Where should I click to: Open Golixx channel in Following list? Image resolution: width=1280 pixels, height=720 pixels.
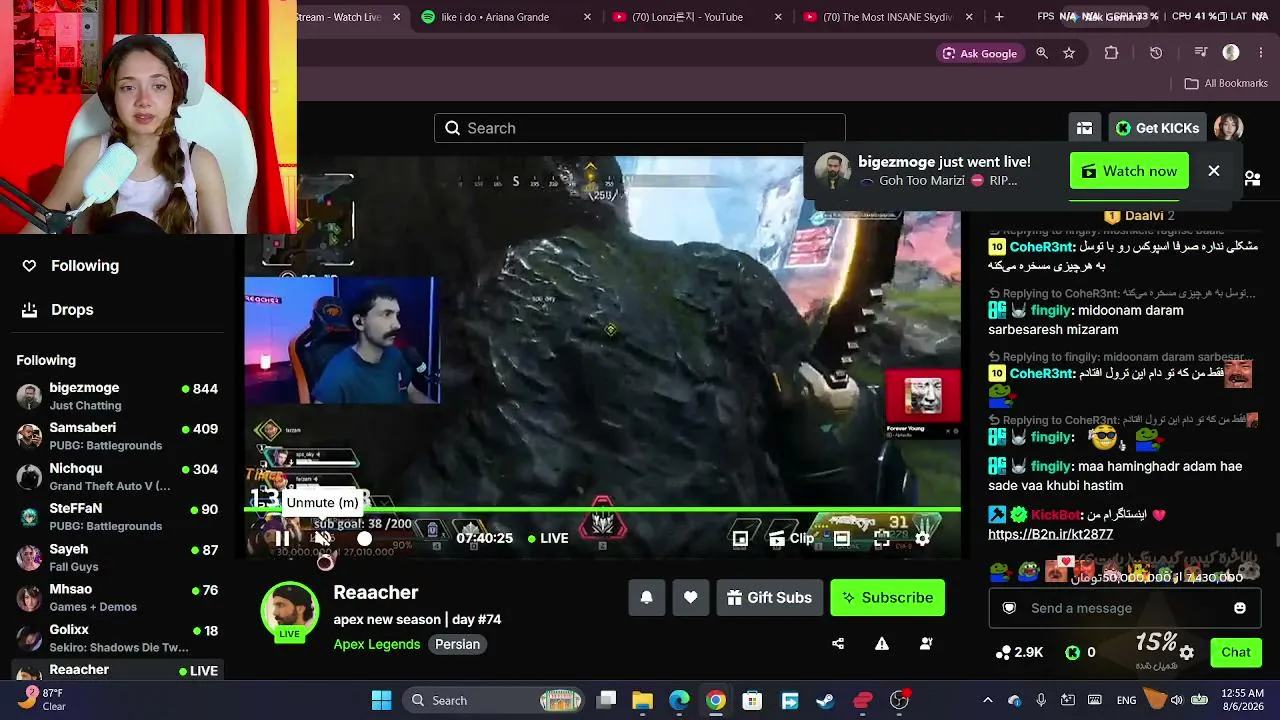(118, 638)
